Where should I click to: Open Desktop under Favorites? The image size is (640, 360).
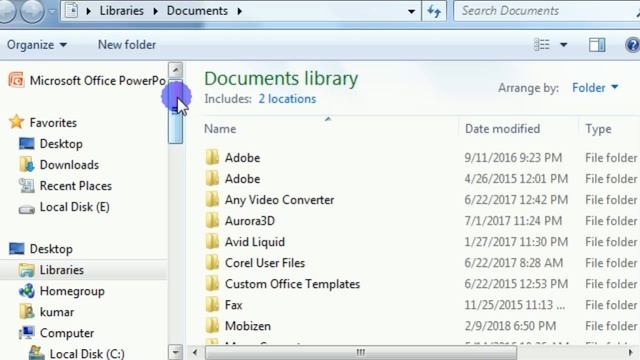61,144
